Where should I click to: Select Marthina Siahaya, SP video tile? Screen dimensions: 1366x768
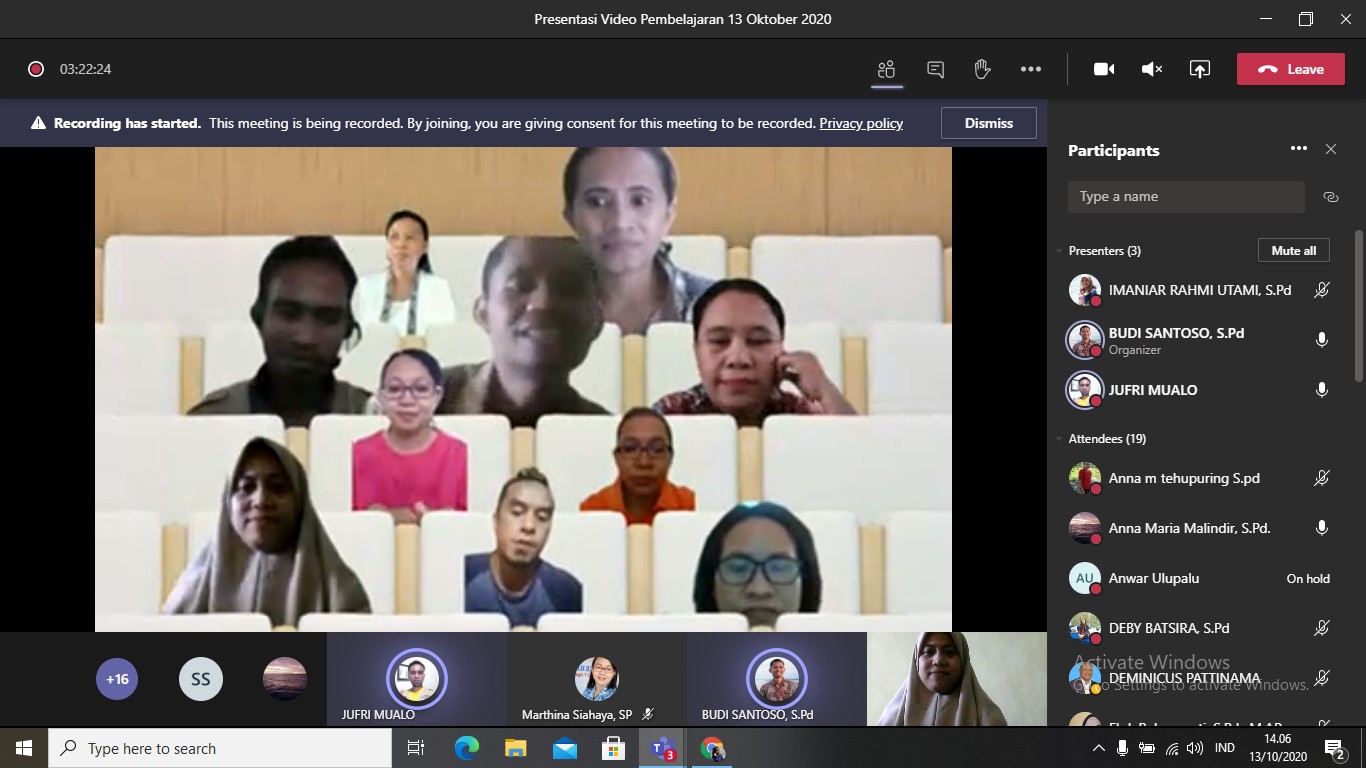pos(597,679)
